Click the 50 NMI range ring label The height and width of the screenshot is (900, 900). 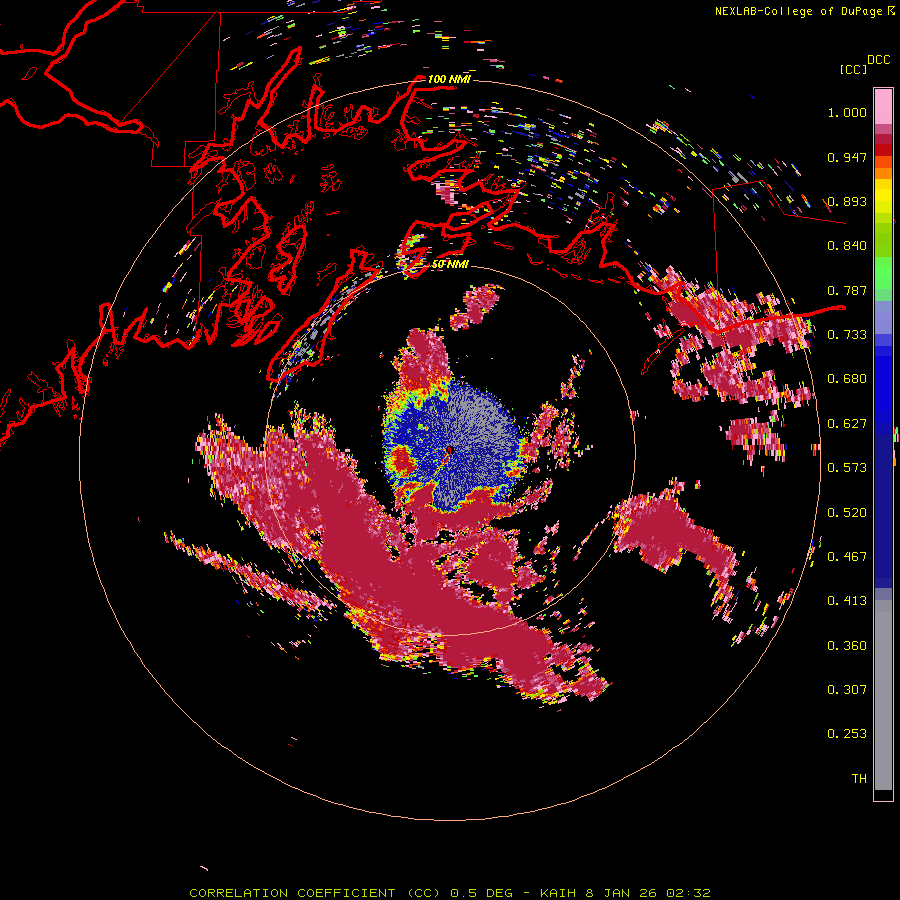[450, 265]
